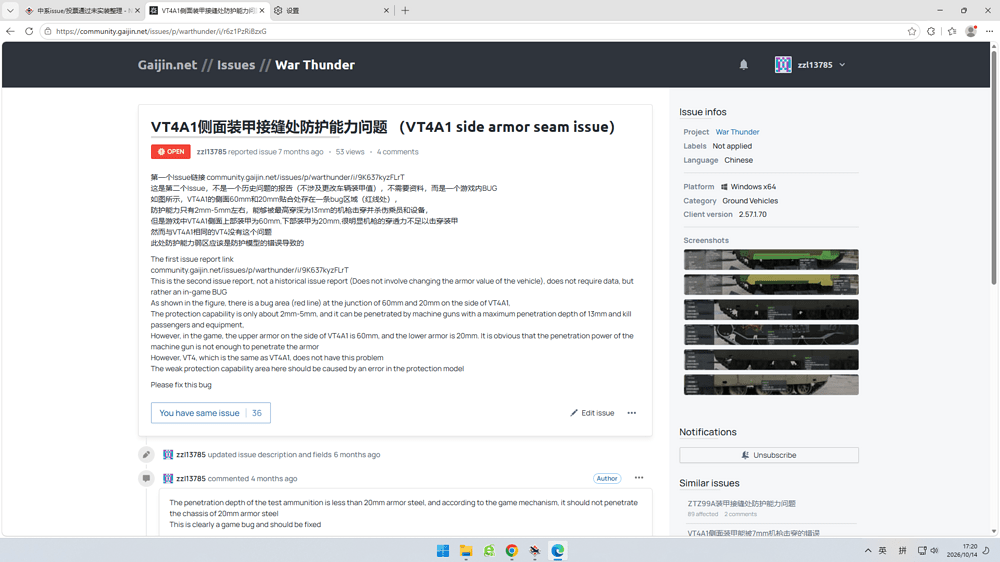Image resolution: width=1000 pixels, height=562 pixels.
Task: Open zzl13785 profile in the update entry
Action: pyautogui.click(x=191, y=455)
